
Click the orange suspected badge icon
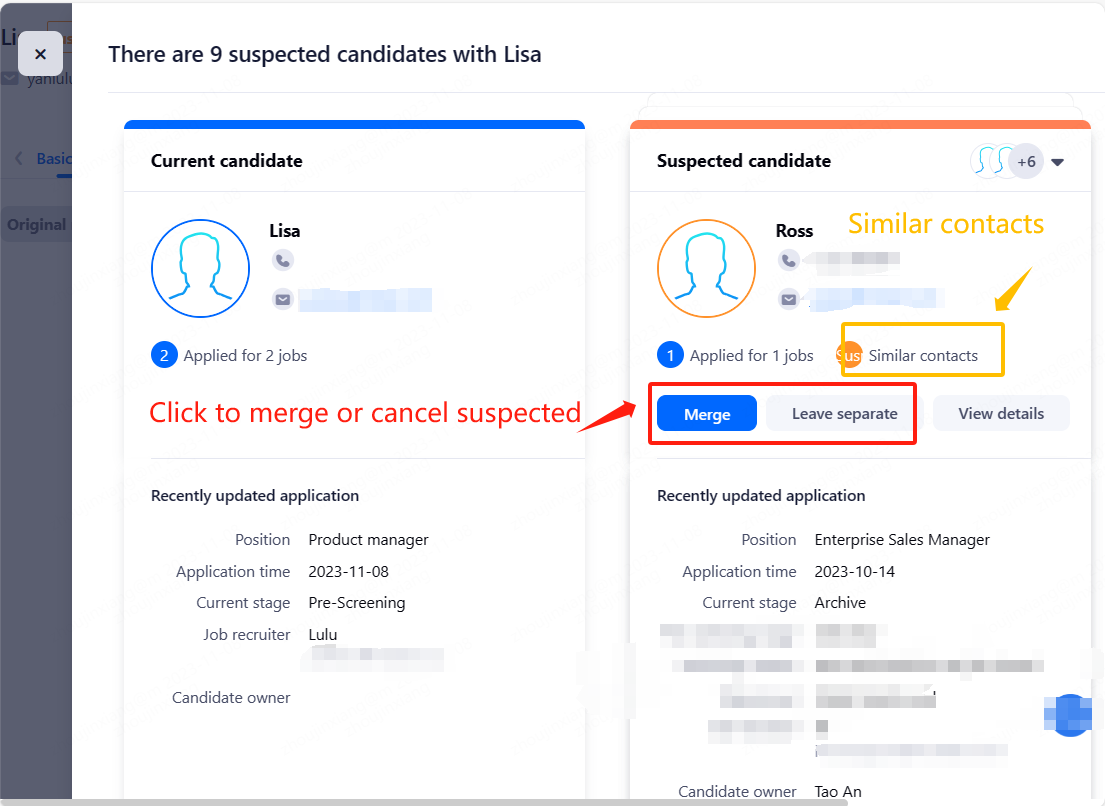tap(847, 355)
